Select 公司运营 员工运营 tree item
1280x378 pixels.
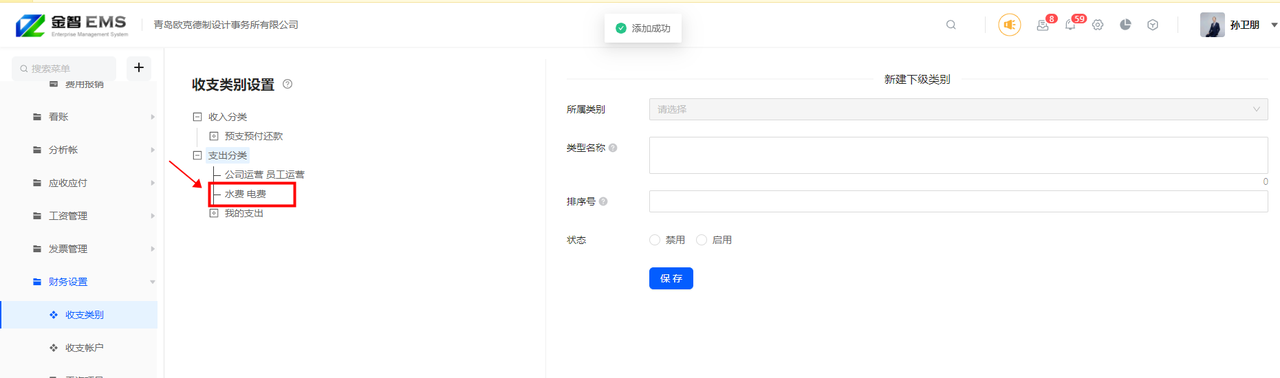[x=264, y=175]
